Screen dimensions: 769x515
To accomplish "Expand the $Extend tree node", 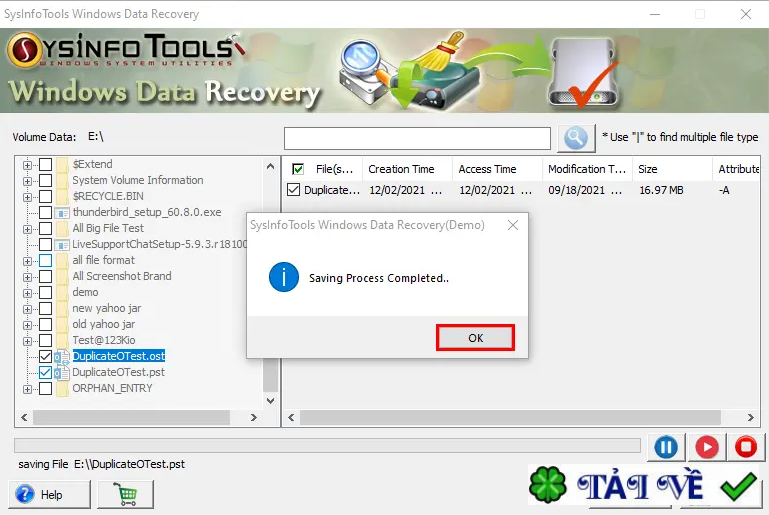I will coord(27,165).
